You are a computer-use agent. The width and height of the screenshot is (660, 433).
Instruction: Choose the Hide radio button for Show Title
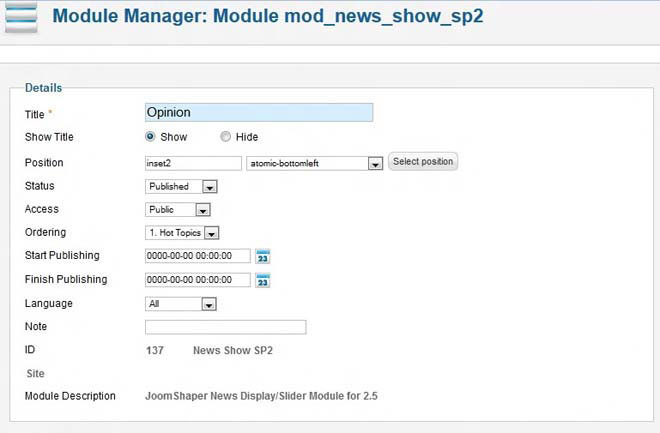point(225,137)
